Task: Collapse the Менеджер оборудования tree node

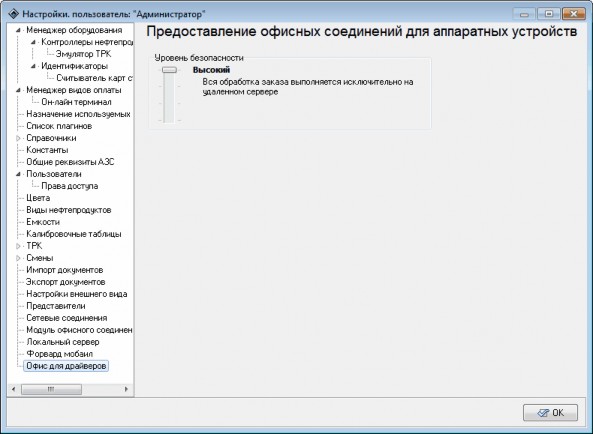Action: (x=18, y=30)
